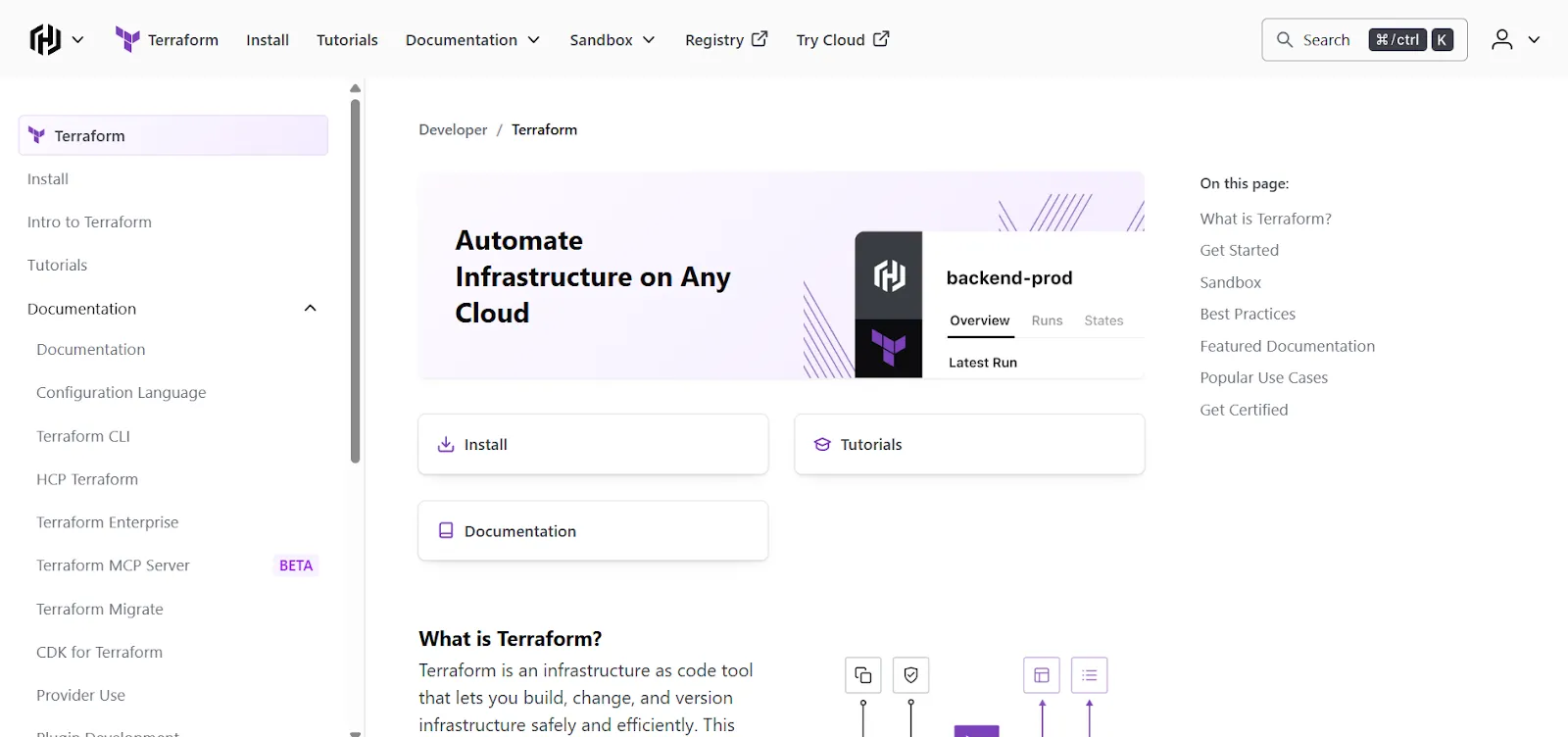This screenshot has height=737, width=1568.
Task: Jump to Sandbox section from page outline
Action: click(1230, 282)
